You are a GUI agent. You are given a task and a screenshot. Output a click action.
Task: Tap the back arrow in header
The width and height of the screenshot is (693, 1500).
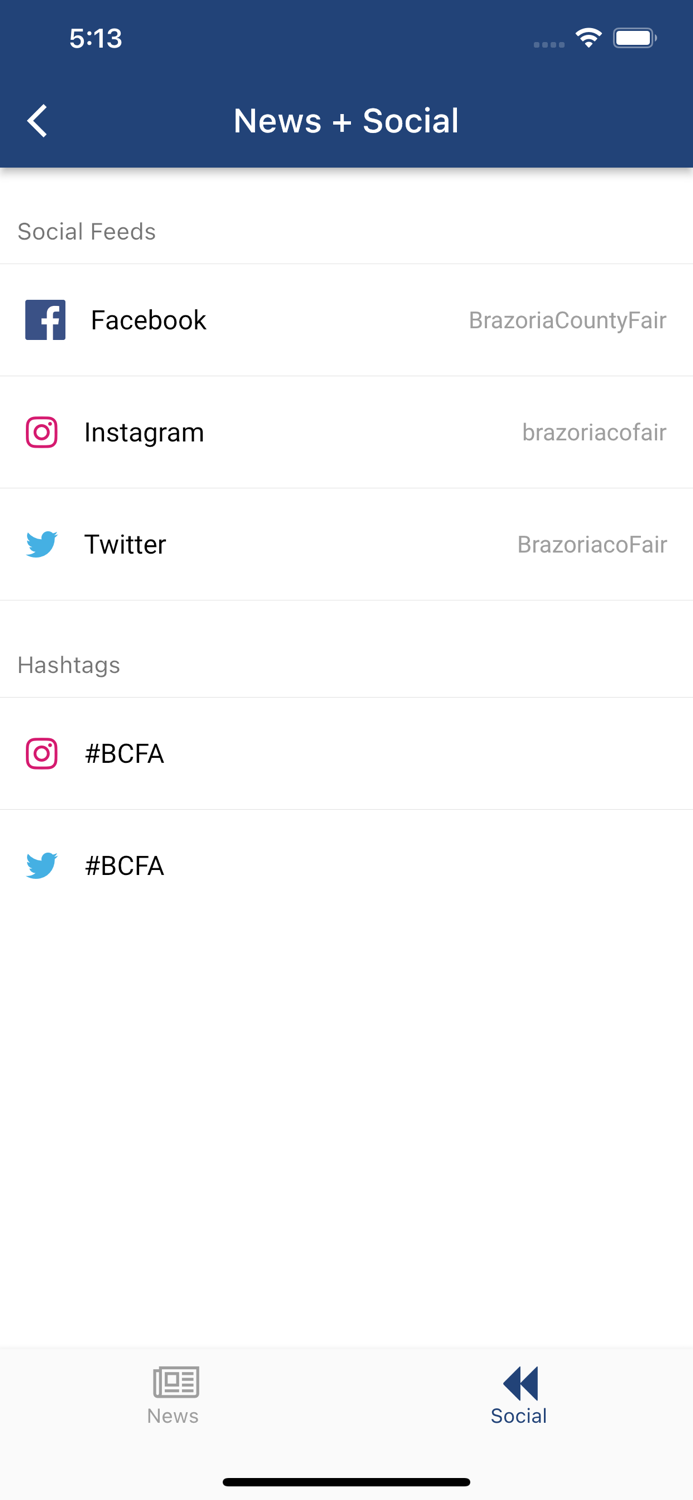(x=38, y=121)
